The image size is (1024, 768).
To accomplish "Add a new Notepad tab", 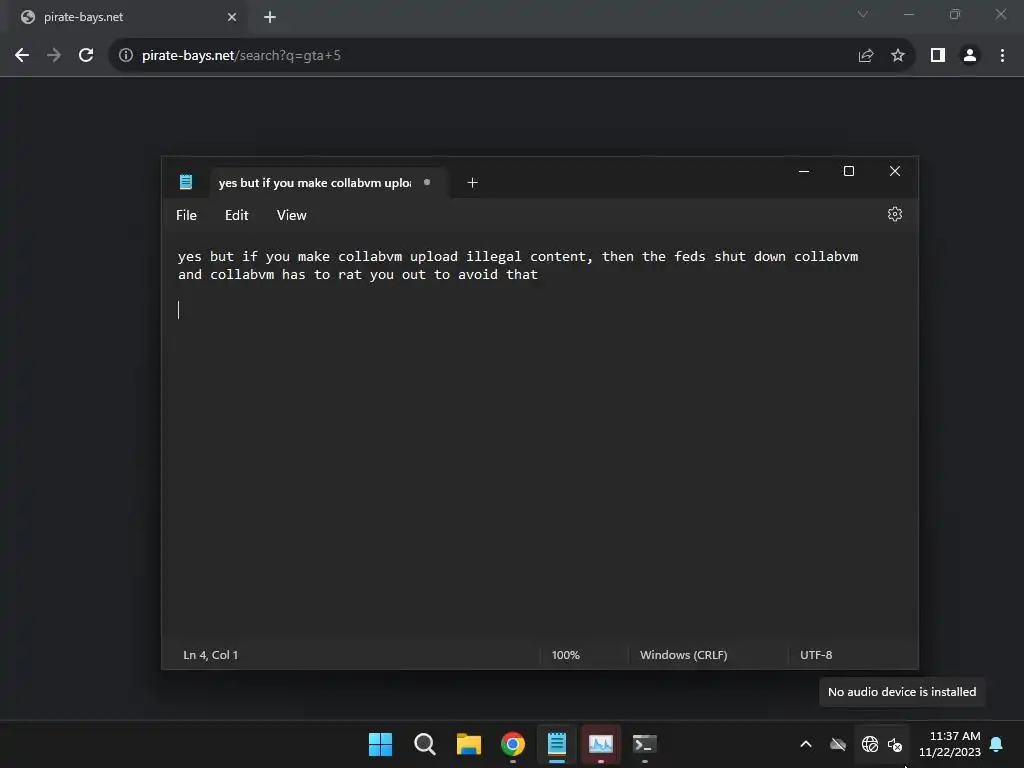I will tap(472, 183).
